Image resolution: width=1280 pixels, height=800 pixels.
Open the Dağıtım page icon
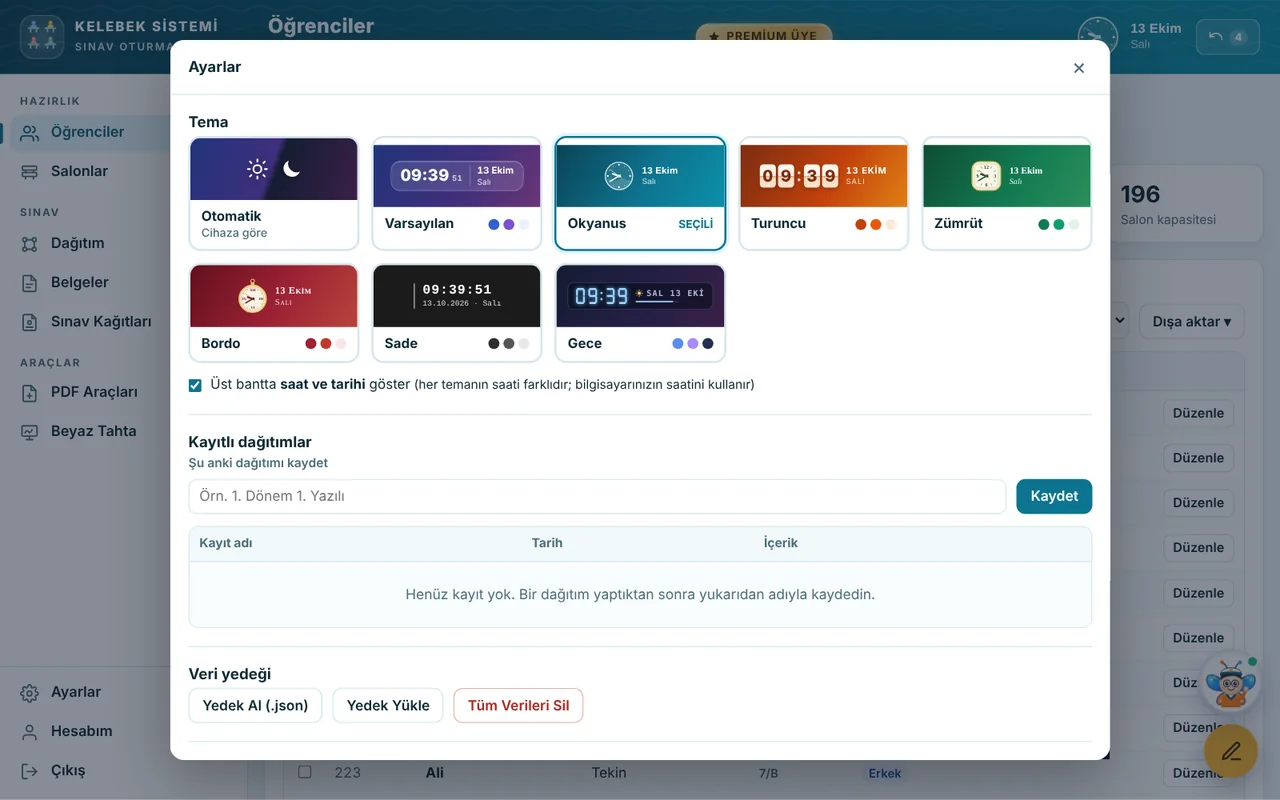[30, 243]
